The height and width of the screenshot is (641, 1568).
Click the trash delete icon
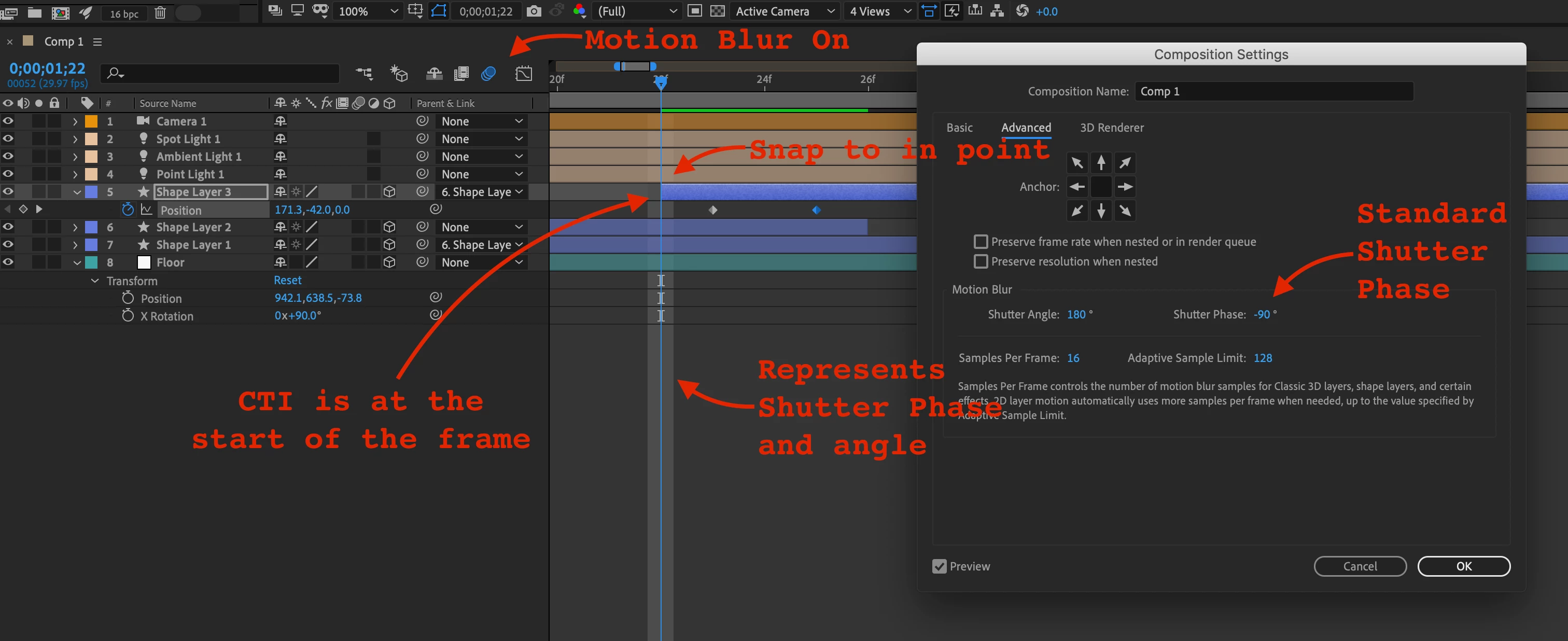coord(160,12)
